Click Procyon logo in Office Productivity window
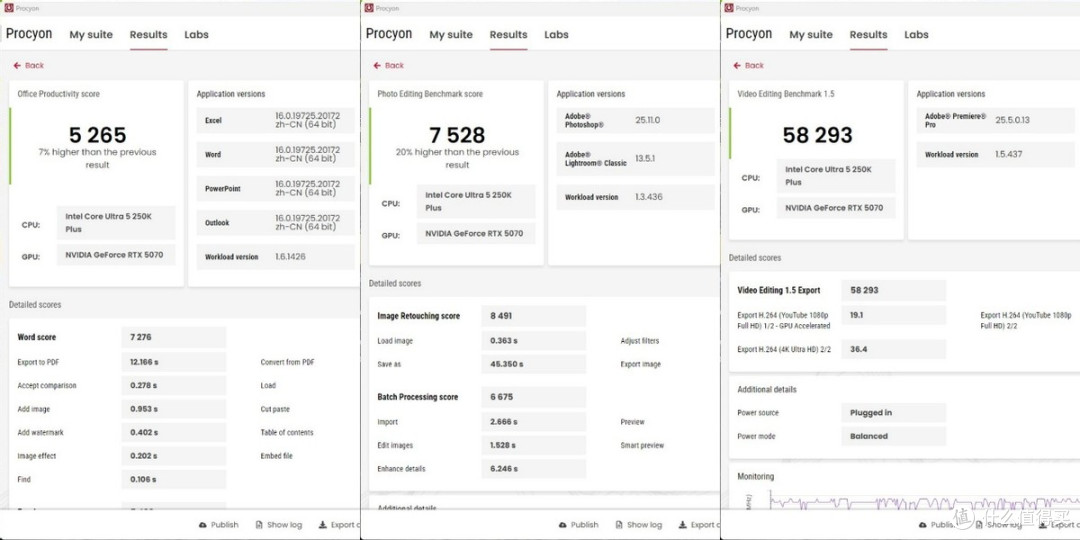Image resolution: width=1080 pixels, height=540 pixels. click(29, 34)
